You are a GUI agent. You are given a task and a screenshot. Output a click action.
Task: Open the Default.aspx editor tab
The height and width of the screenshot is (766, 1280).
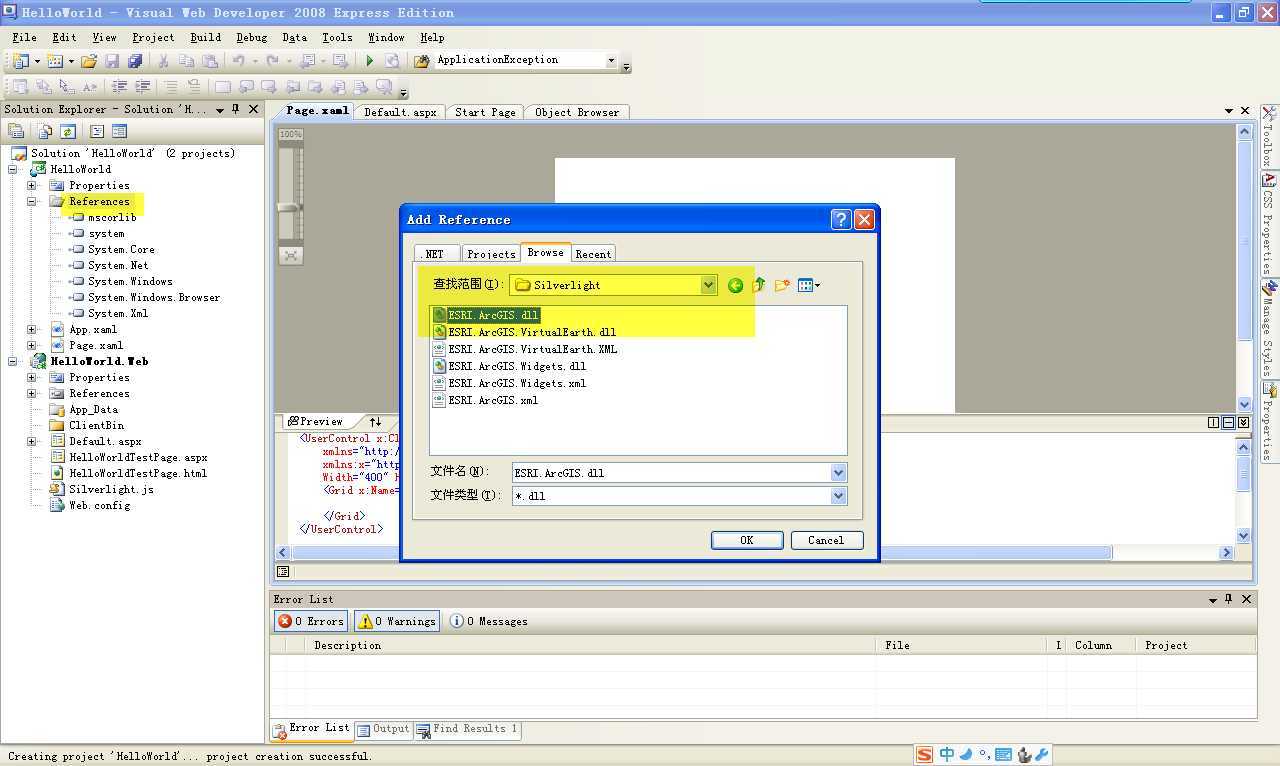(400, 112)
